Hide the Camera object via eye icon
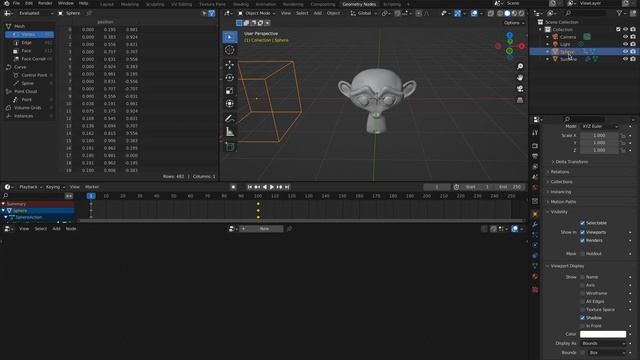This screenshot has width=640, height=360. click(625, 37)
